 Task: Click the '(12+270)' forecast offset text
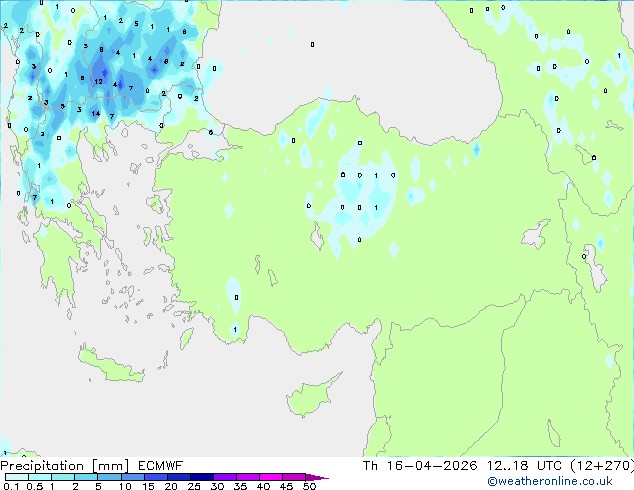602,466
